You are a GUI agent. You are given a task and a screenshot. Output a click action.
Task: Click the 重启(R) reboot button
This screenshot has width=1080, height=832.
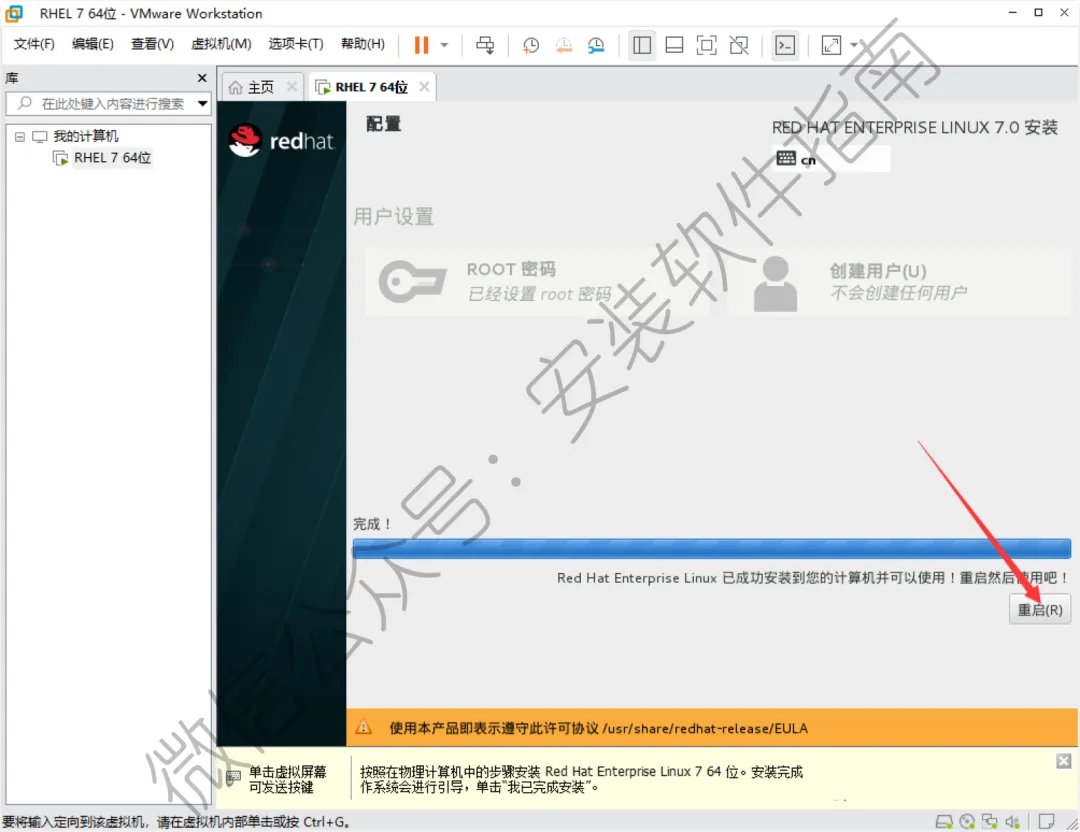coord(1040,610)
